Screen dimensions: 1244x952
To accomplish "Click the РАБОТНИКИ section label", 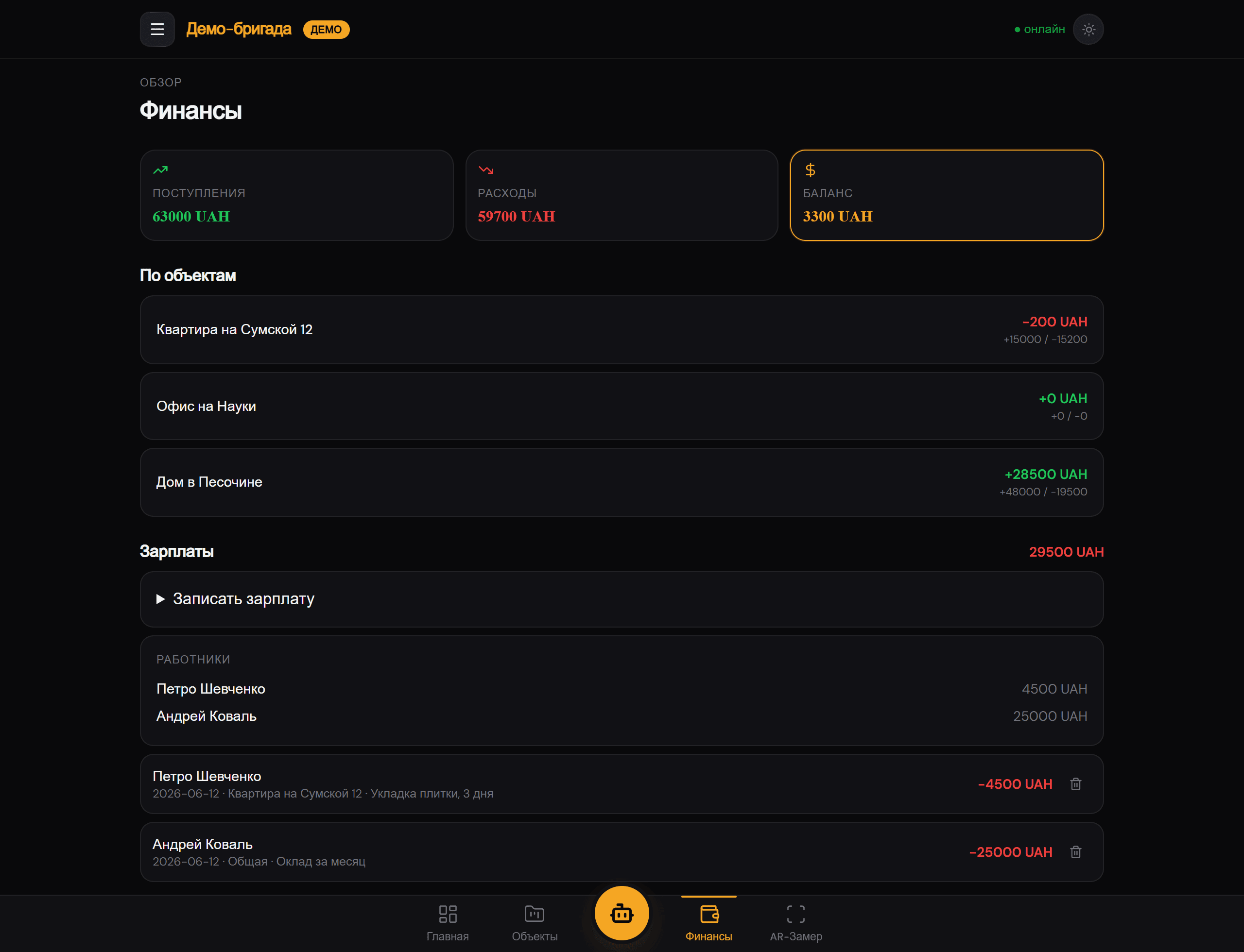I will [193, 659].
